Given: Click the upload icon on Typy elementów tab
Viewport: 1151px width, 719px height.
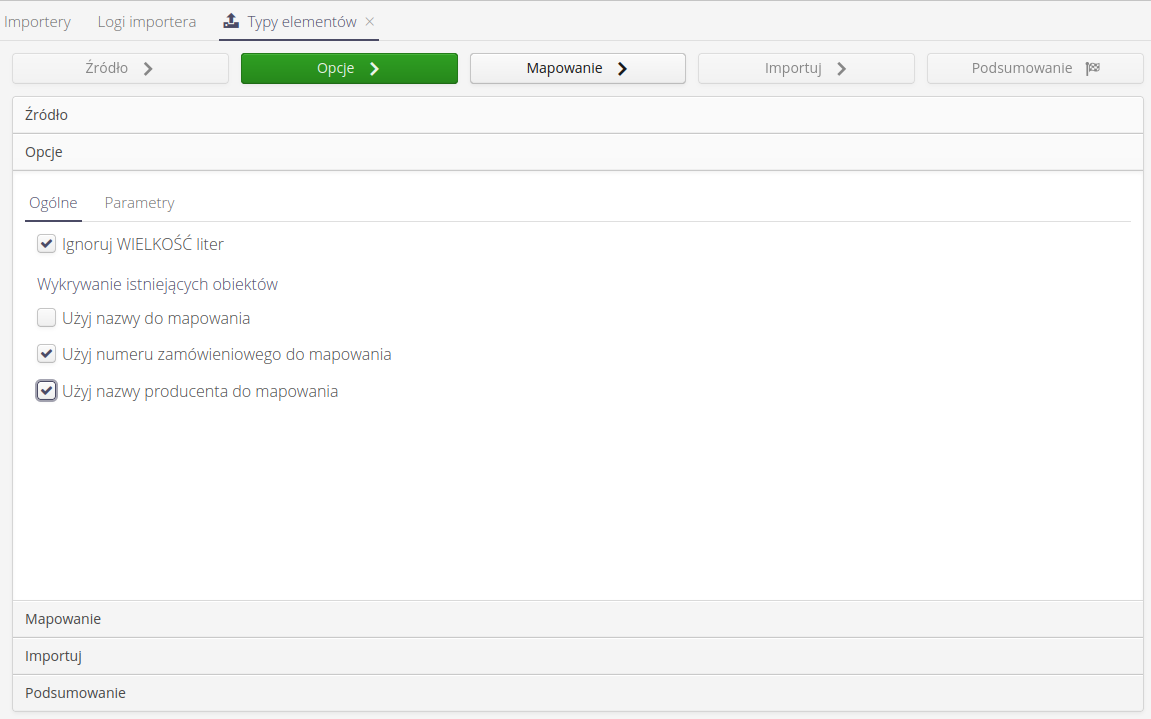Looking at the screenshot, I should coord(230,21).
